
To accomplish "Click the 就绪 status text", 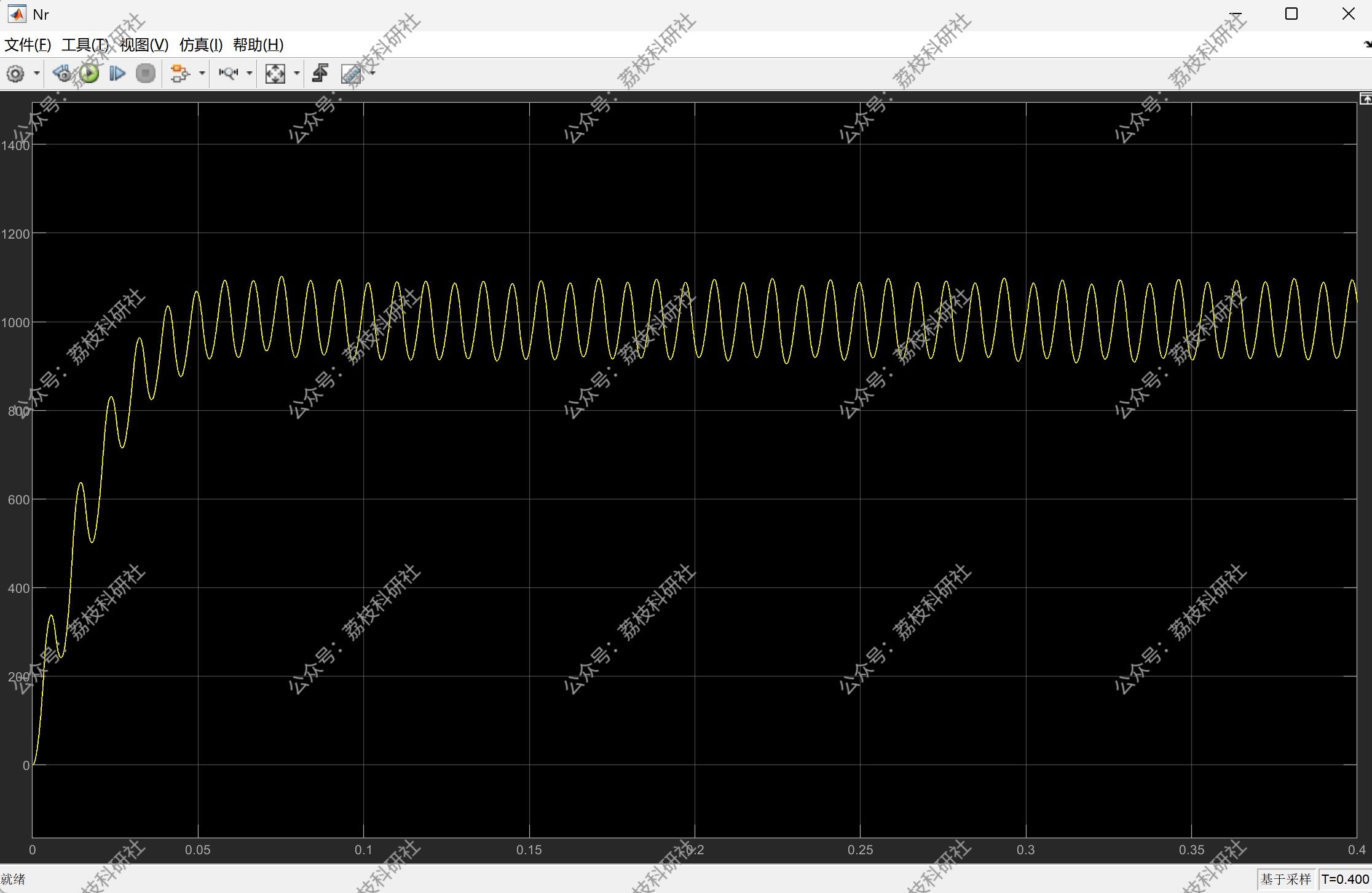I will point(14,879).
